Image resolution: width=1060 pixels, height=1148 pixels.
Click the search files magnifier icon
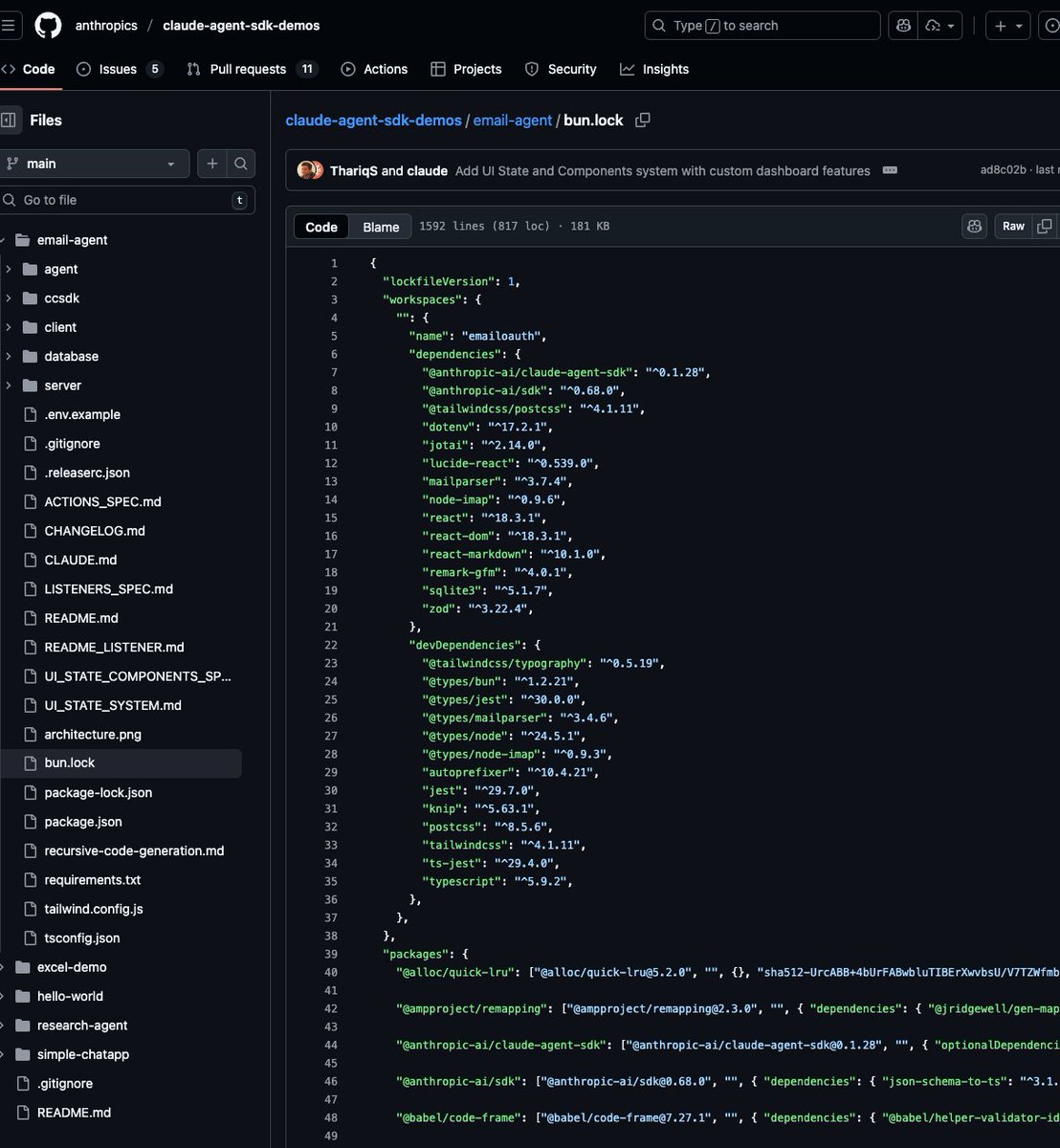(241, 164)
